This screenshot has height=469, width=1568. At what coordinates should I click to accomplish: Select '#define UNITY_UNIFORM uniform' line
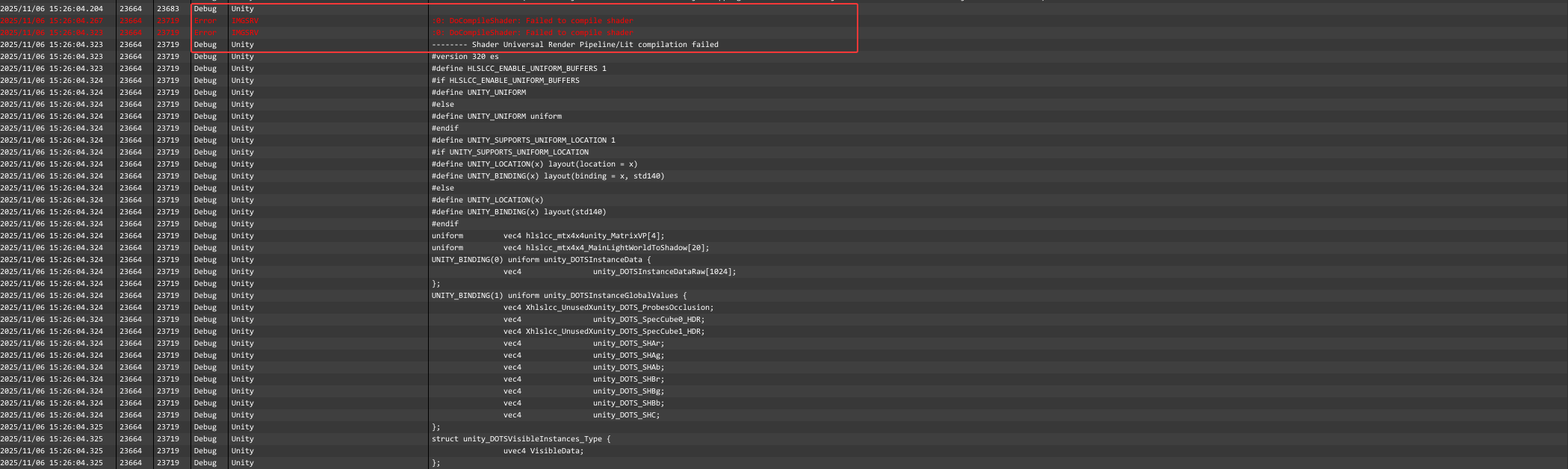coord(497,117)
